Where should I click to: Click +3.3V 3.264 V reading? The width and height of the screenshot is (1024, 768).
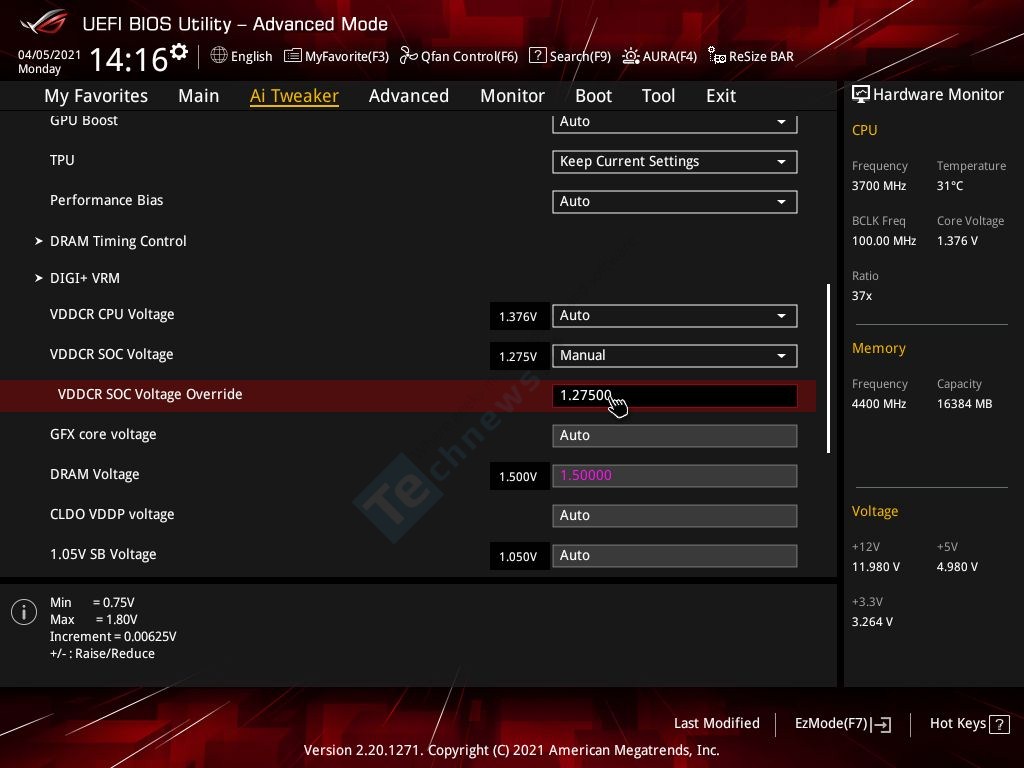872,622
